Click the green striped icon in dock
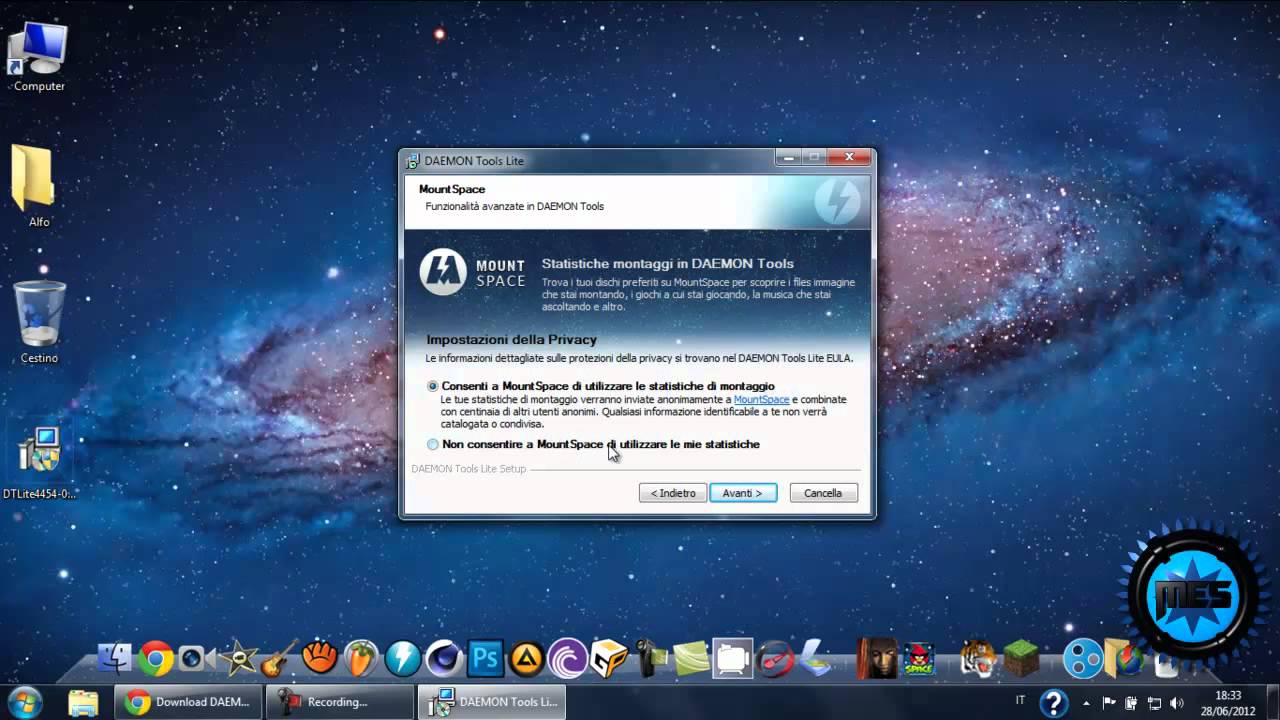This screenshot has height=720, width=1280. [x=691, y=657]
